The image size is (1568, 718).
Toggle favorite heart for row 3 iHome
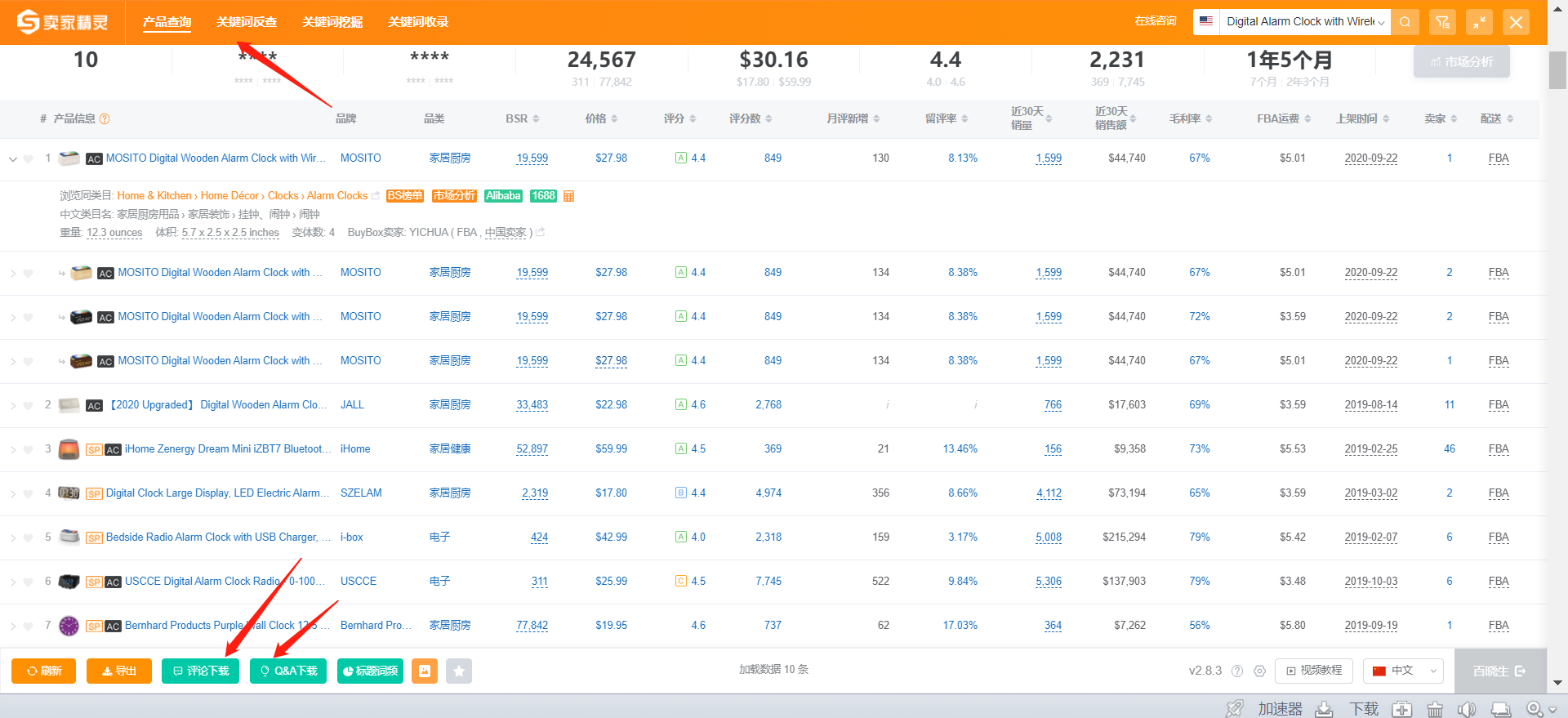(x=28, y=450)
